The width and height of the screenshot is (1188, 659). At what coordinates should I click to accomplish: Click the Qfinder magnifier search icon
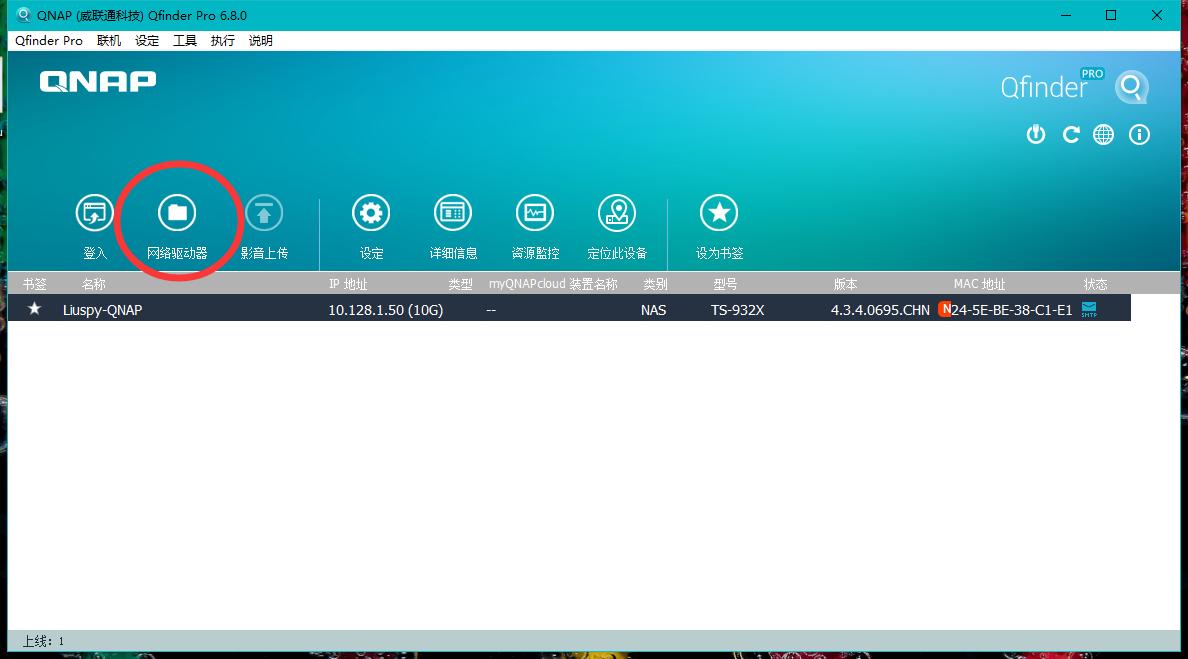click(x=1131, y=87)
